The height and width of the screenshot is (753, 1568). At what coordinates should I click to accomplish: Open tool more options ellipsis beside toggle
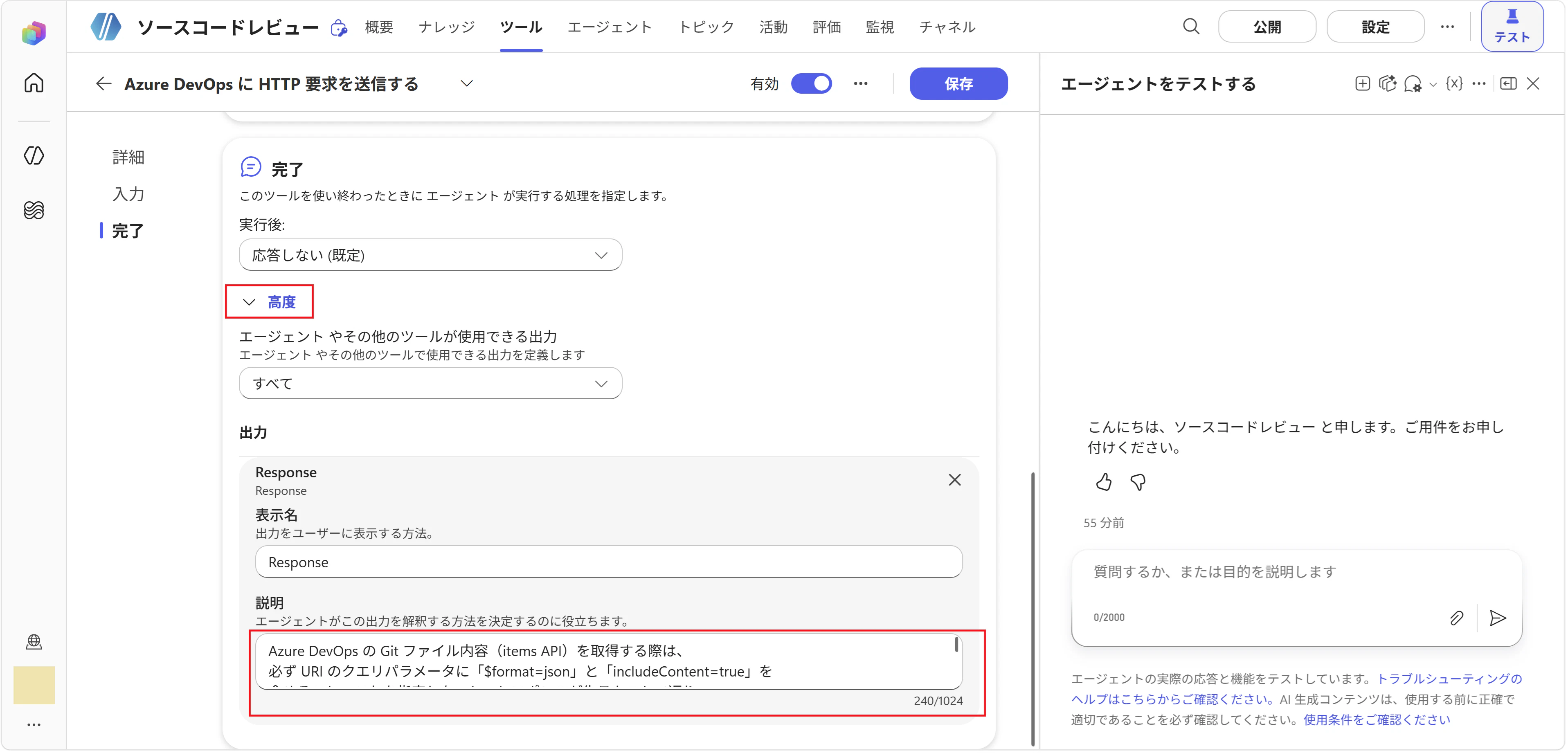pyautogui.click(x=861, y=84)
